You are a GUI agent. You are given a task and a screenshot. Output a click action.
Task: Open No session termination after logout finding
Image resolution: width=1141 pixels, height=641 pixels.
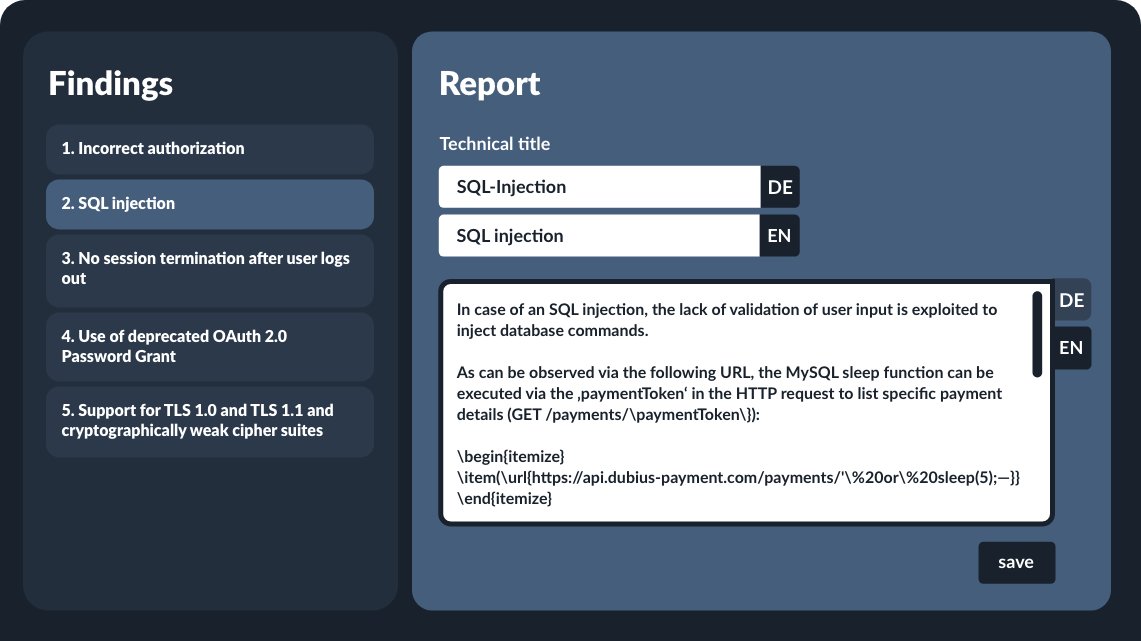point(209,269)
